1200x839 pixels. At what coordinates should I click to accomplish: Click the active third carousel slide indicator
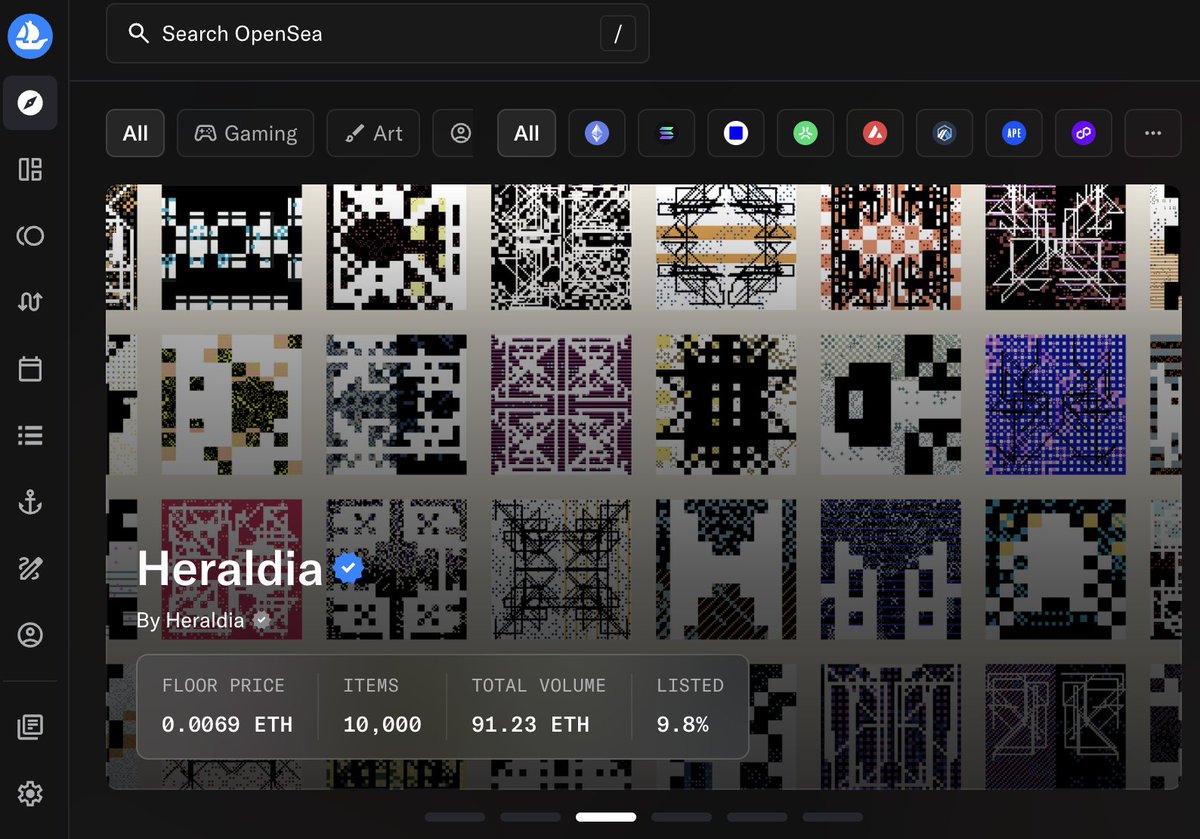pyautogui.click(x=606, y=817)
